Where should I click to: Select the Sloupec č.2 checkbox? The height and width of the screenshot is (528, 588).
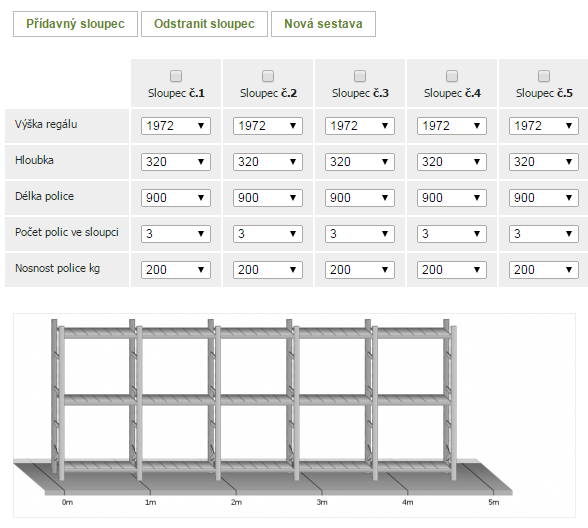(268, 76)
